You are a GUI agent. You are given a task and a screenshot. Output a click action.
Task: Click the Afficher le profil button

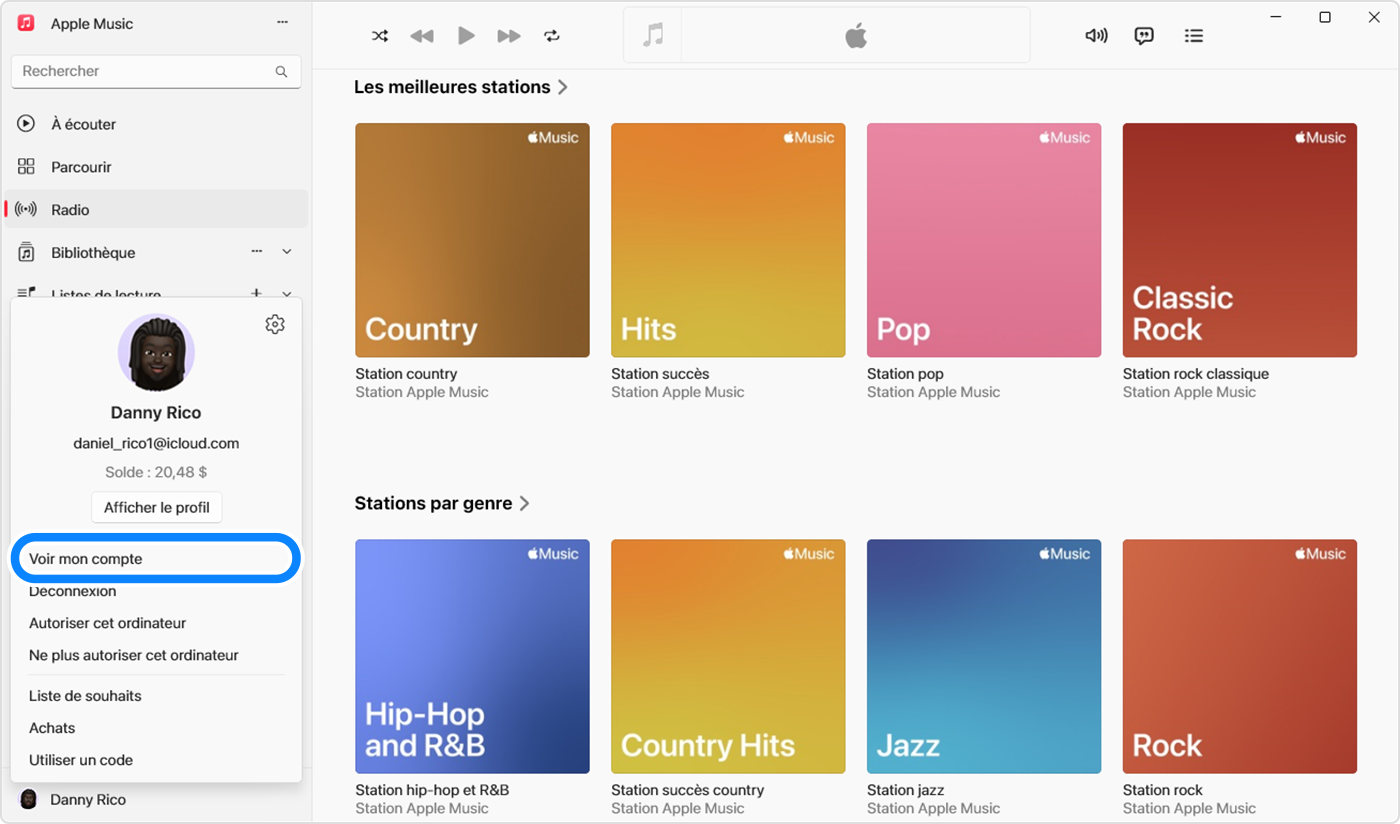(x=156, y=507)
